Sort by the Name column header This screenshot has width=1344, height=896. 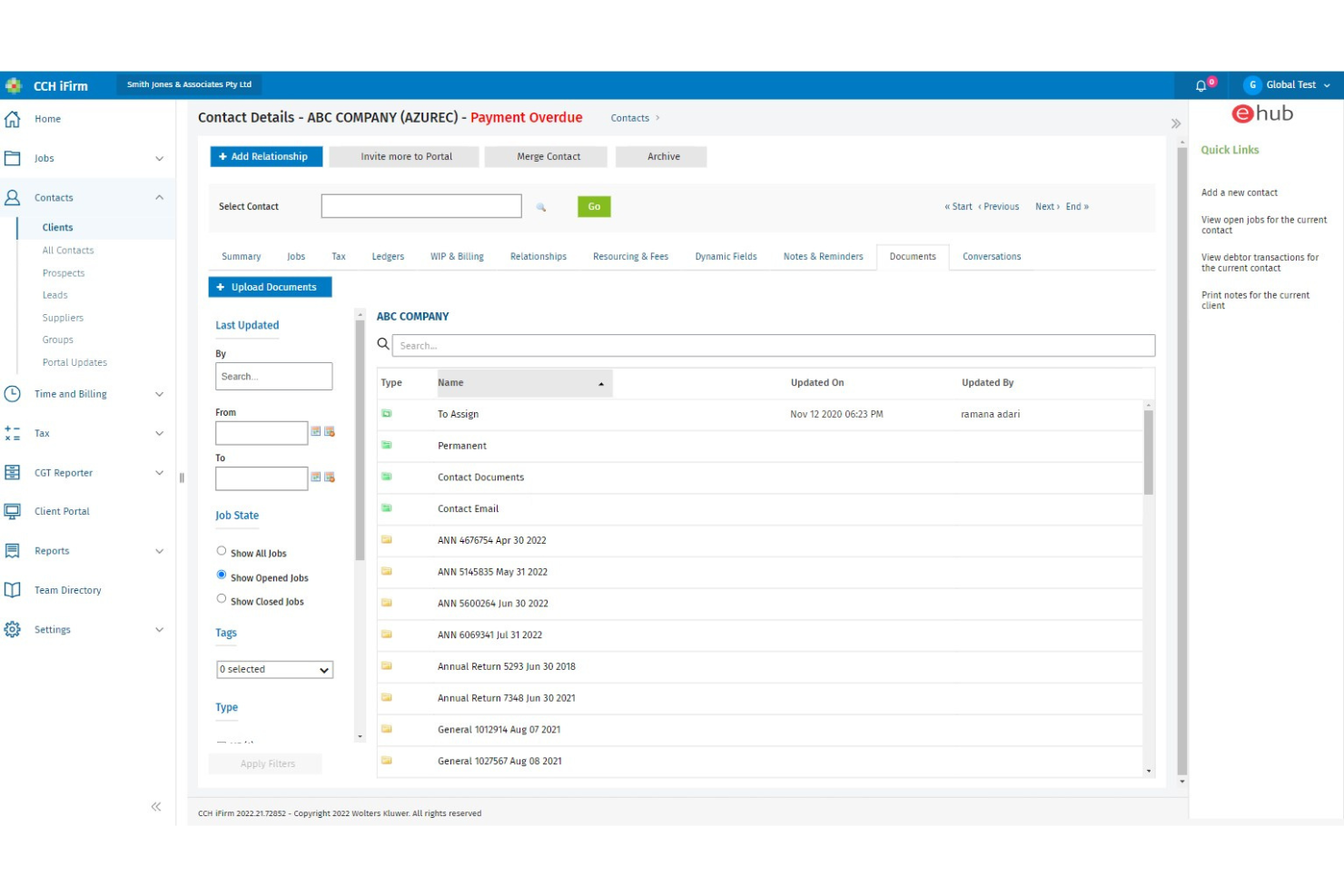[524, 383]
